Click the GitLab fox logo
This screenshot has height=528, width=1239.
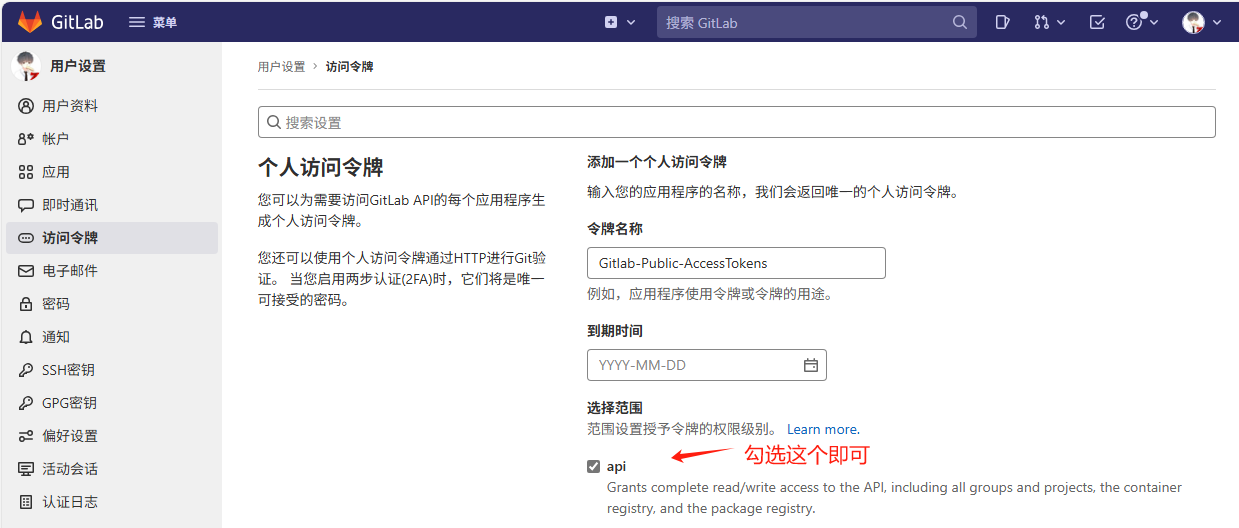(30, 22)
